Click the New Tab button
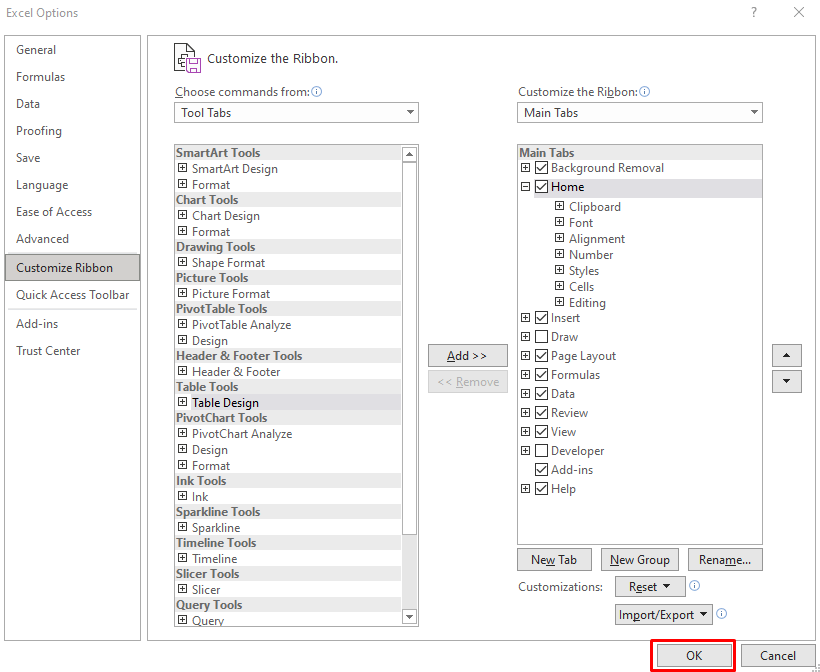The image size is (820, 672). (x=554, y=560)
